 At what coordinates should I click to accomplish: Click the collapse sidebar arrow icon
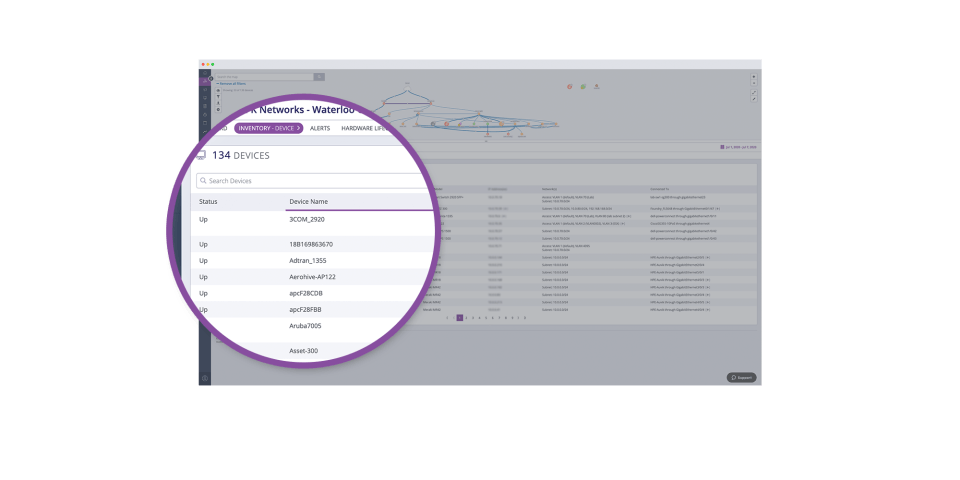pos(211,78)
